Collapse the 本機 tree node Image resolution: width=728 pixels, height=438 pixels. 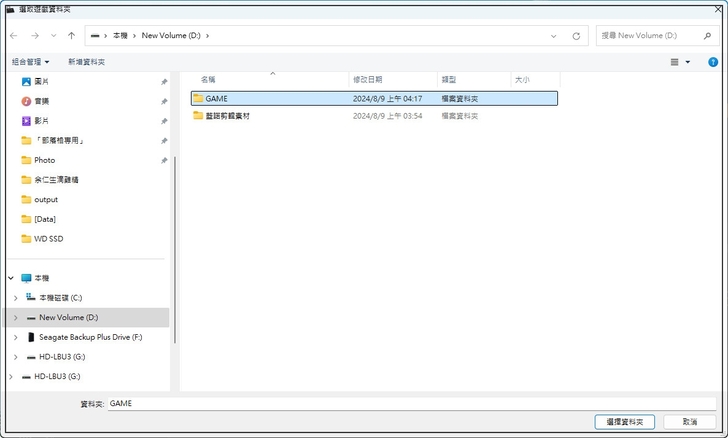(x=11, y=278)
